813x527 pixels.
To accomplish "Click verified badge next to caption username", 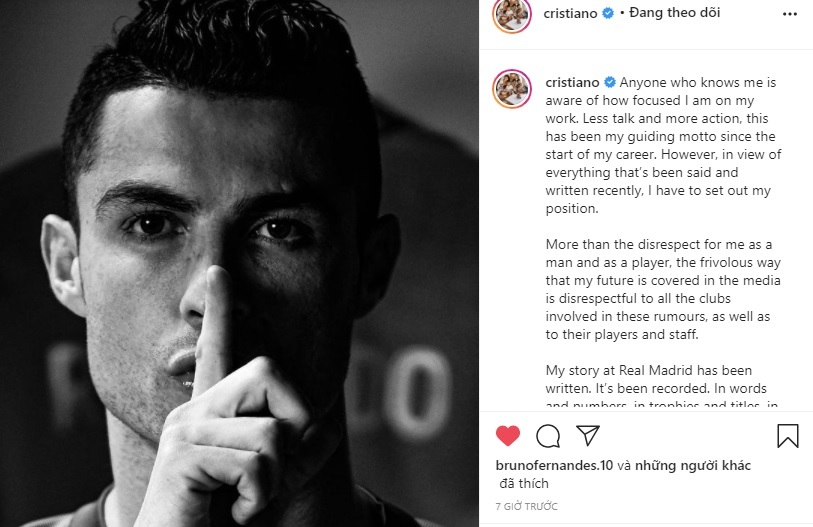I will pyautogui.click(x=610, y=82).
